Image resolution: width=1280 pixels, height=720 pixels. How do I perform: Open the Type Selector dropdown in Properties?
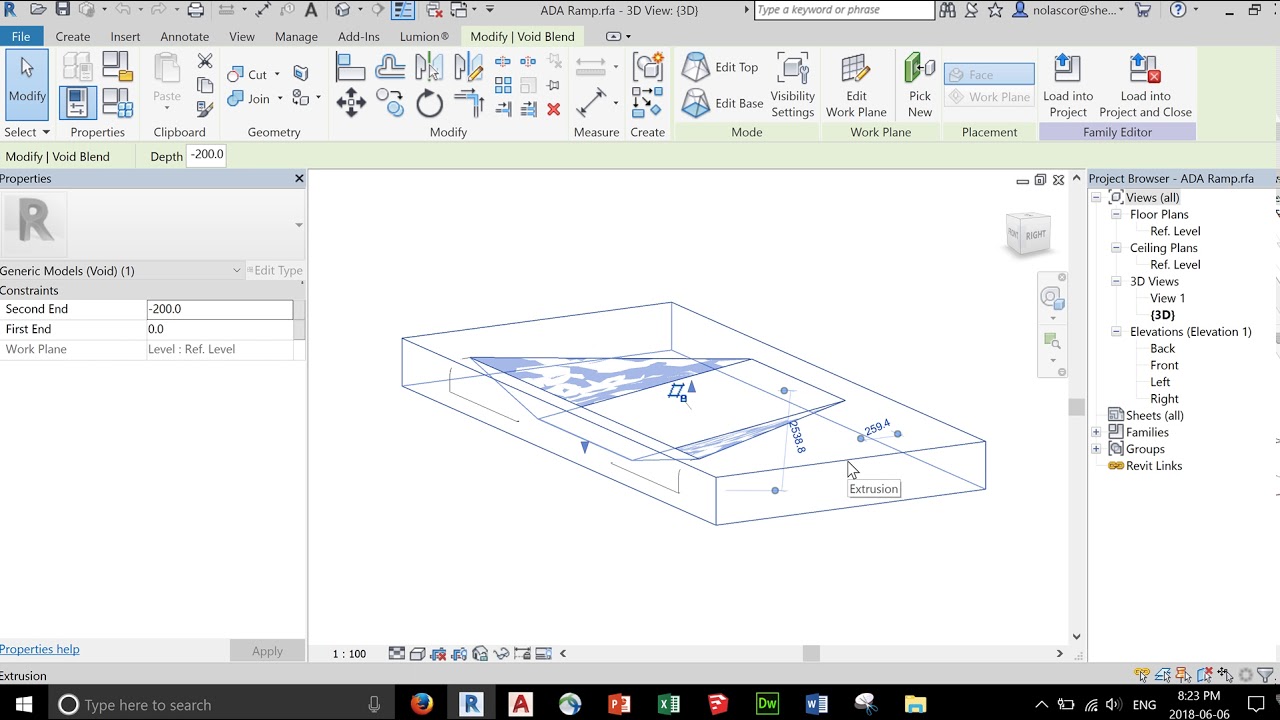[298, 225]
